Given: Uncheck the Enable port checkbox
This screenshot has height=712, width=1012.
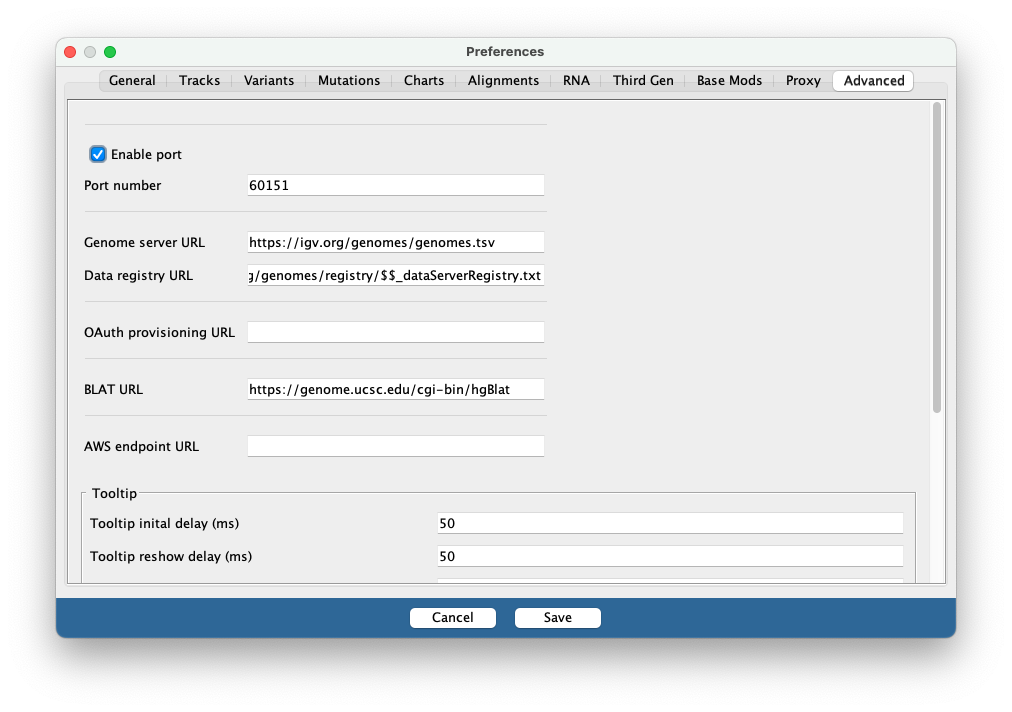Looking at the screenshot, I should tap(97, 154).
